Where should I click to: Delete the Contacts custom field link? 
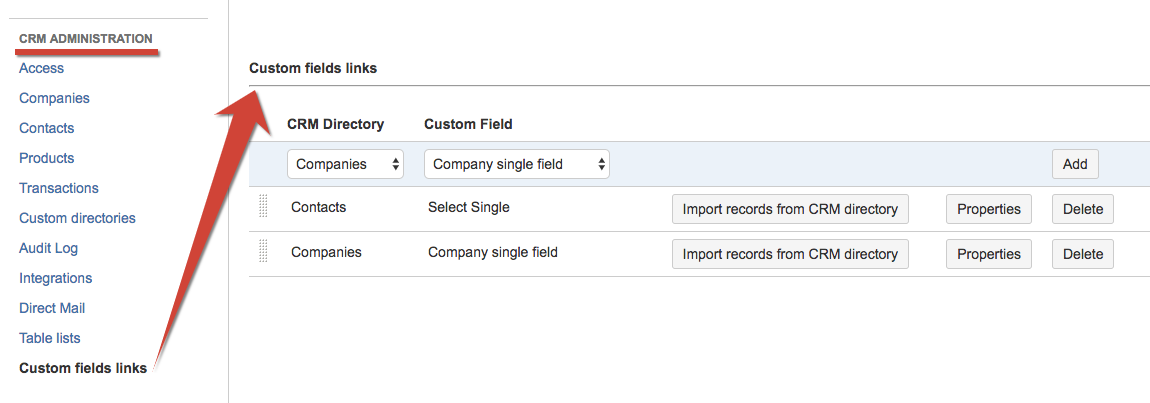(1082, 209)
